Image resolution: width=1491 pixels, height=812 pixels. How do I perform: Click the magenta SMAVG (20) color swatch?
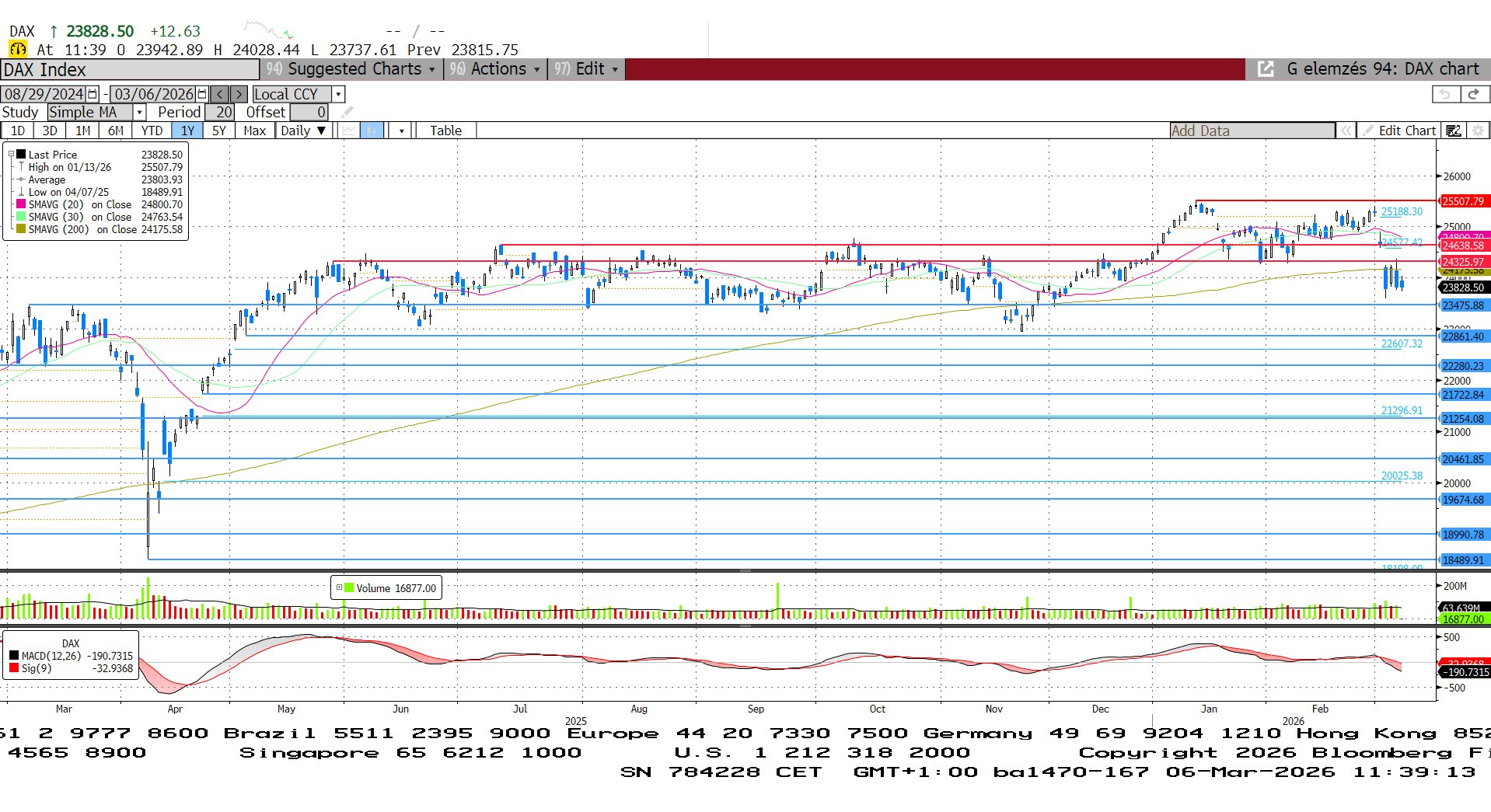tap(21, 204)
